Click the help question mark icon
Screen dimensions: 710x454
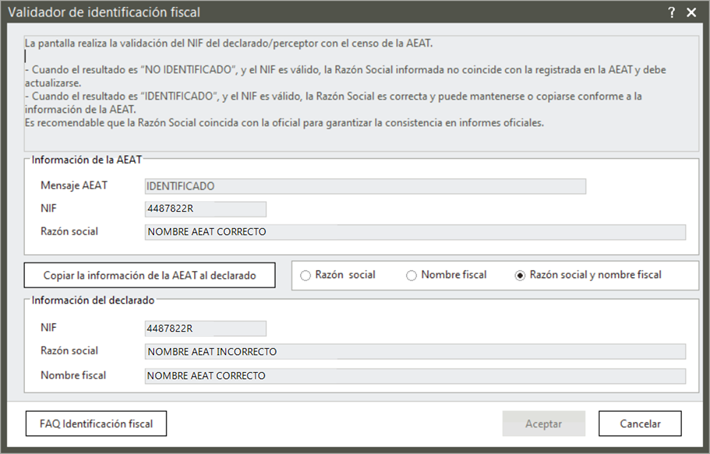[671, 12]
